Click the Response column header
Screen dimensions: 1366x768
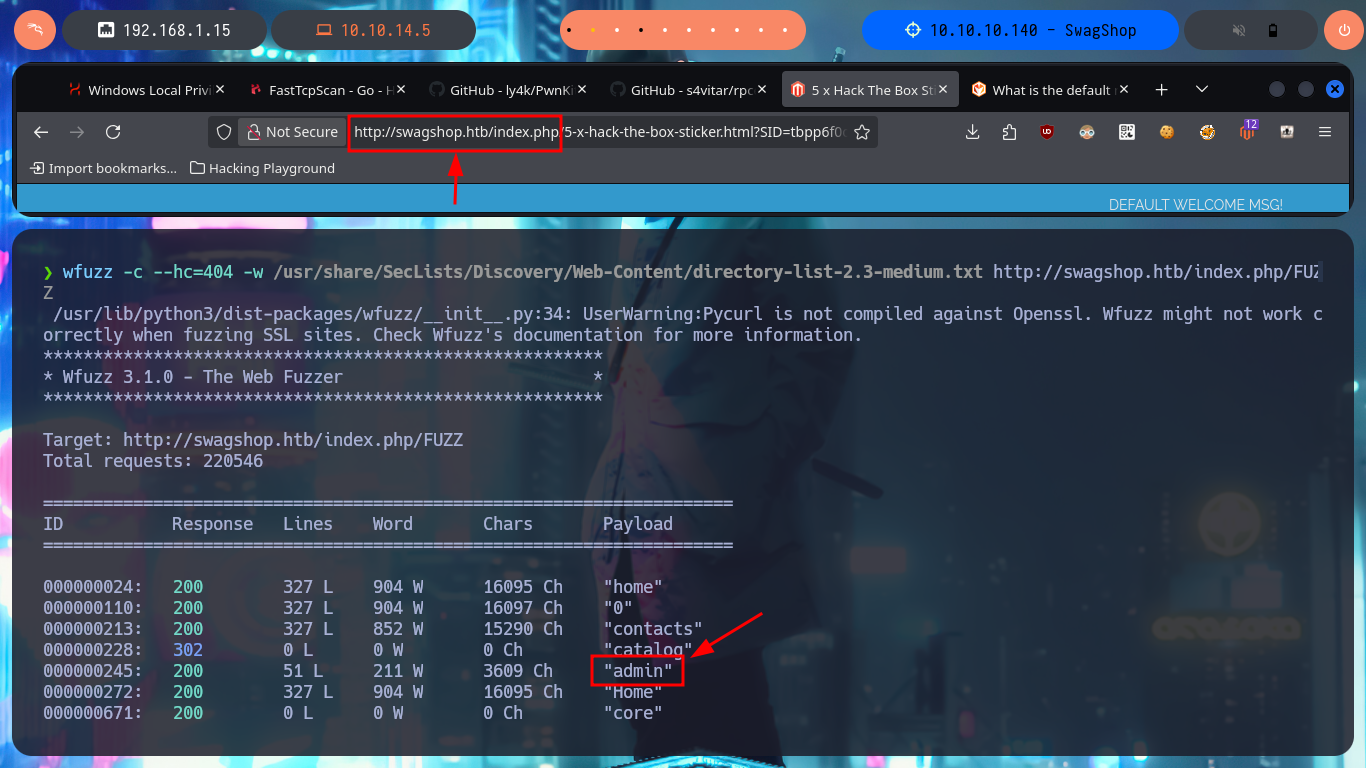[x=213, y=524]
